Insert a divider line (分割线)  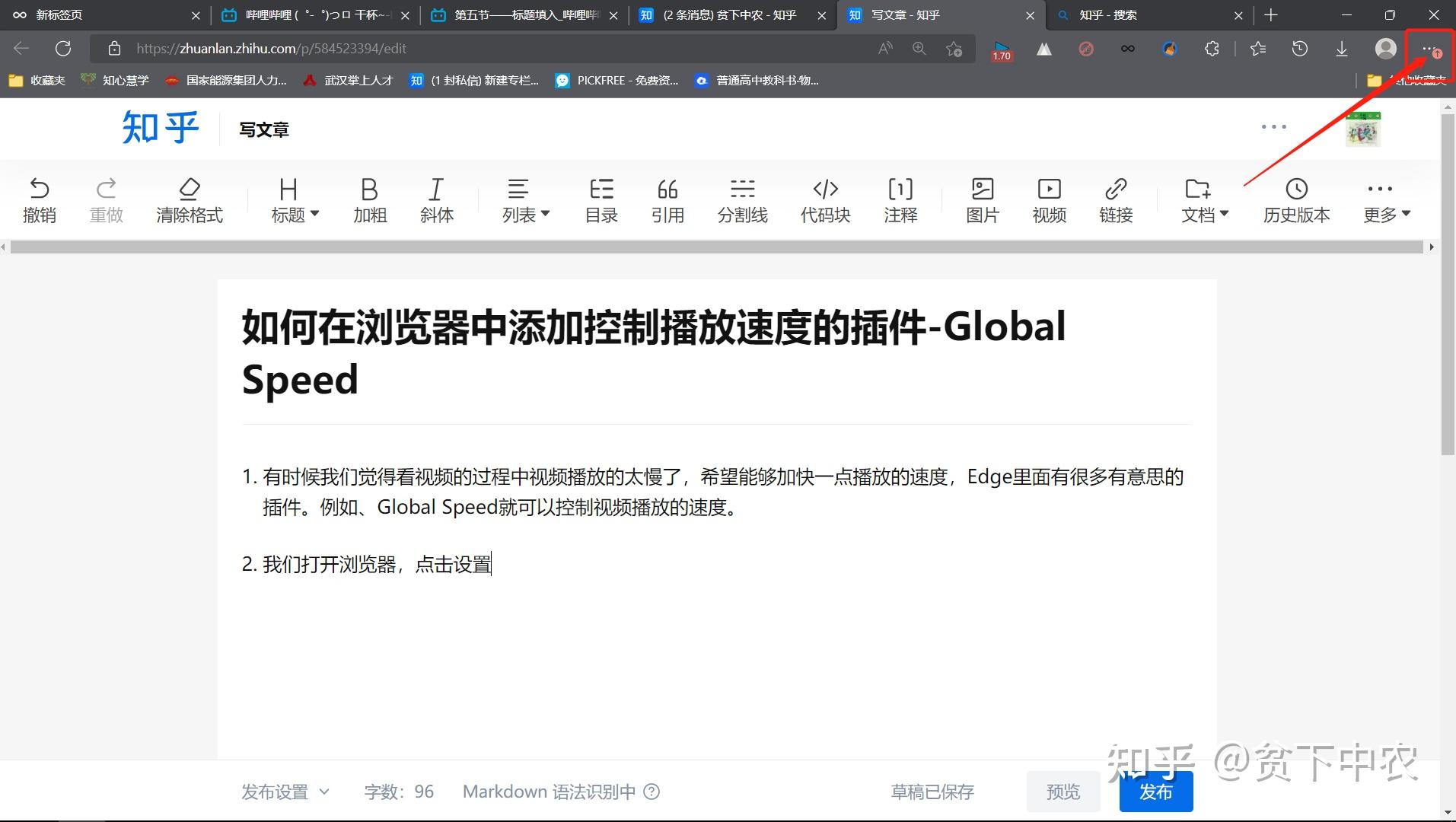click(x=743, y=200)
